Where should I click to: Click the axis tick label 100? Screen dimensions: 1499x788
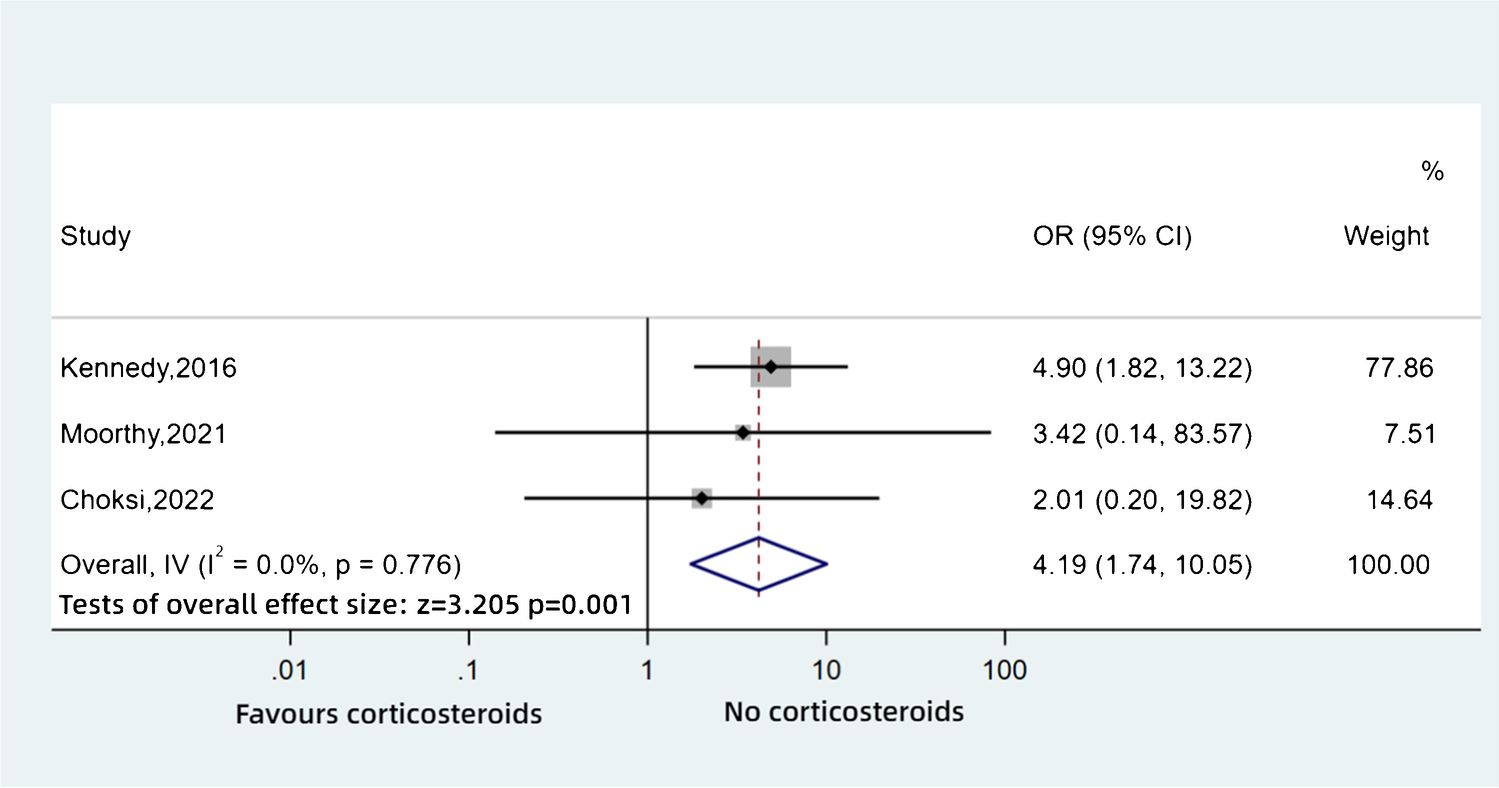[x=1004, y=671]
